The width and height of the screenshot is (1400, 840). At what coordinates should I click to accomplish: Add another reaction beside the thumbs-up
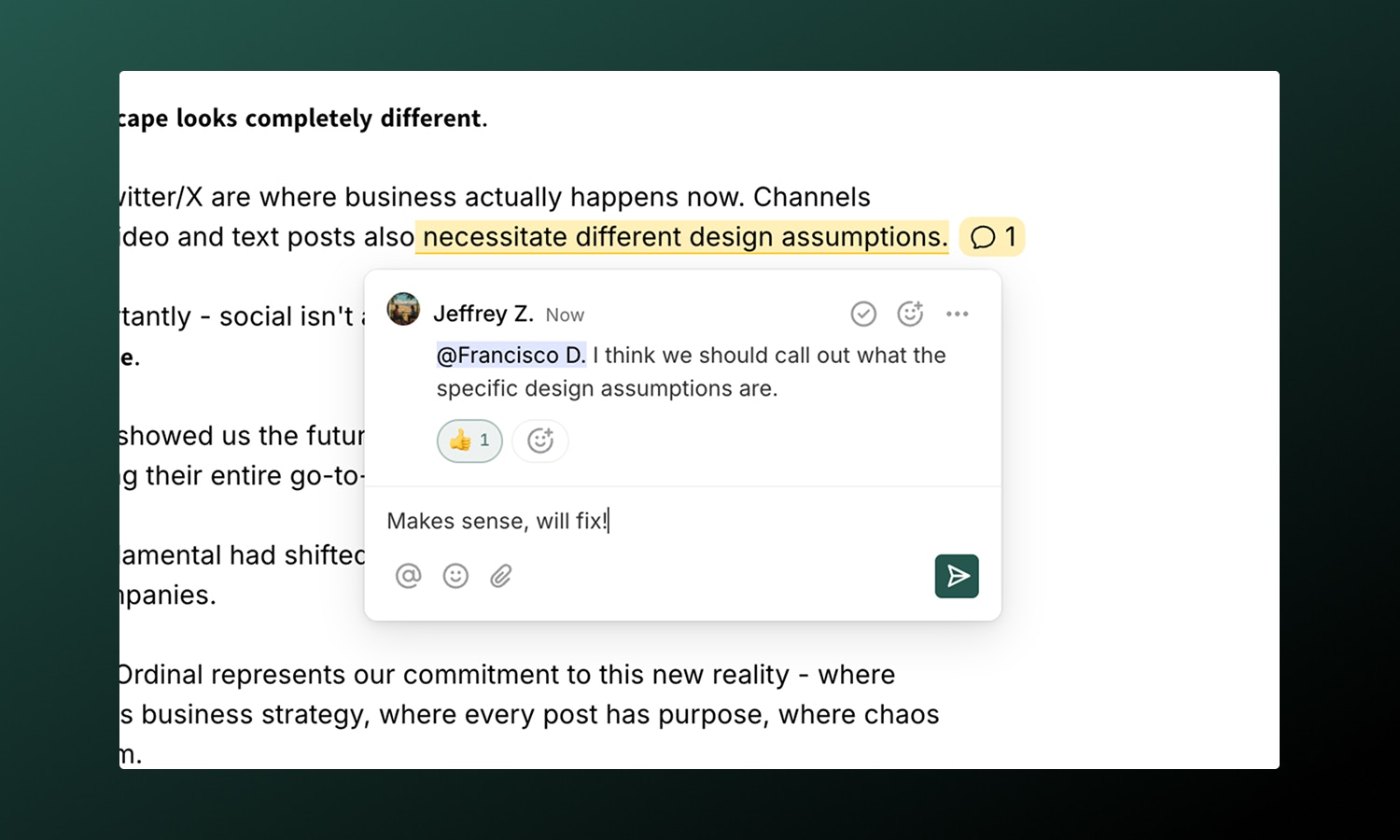click(x=539, y=441)
